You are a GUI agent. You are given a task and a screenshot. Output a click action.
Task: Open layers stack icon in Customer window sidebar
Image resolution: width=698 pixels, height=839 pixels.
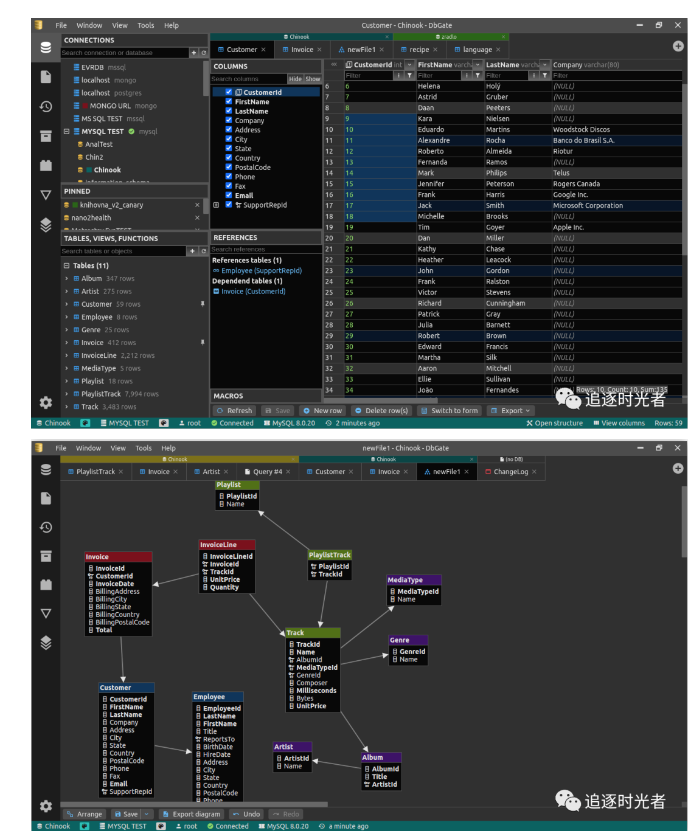[x=46, y=225]
